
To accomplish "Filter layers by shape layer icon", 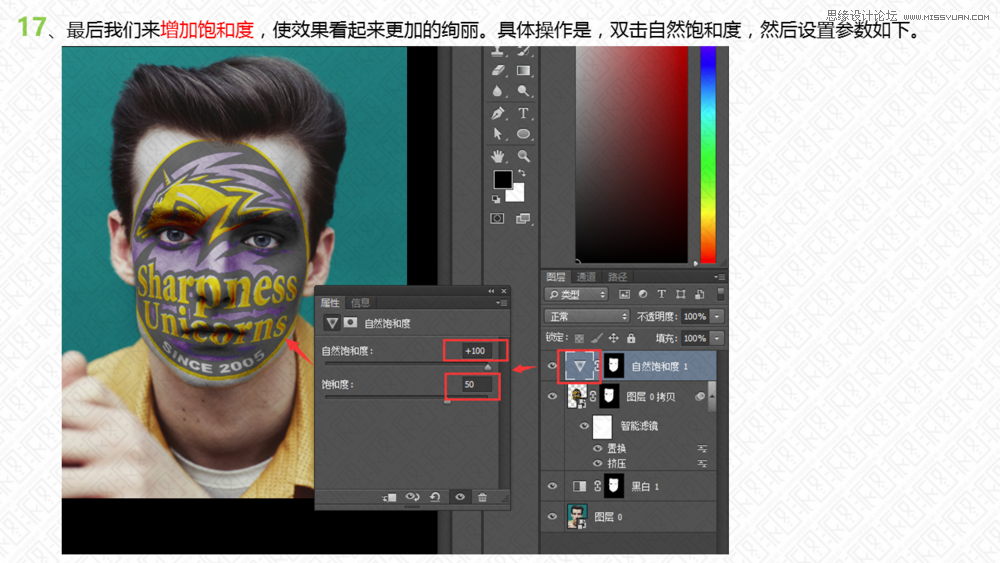I will pos(680,295).
